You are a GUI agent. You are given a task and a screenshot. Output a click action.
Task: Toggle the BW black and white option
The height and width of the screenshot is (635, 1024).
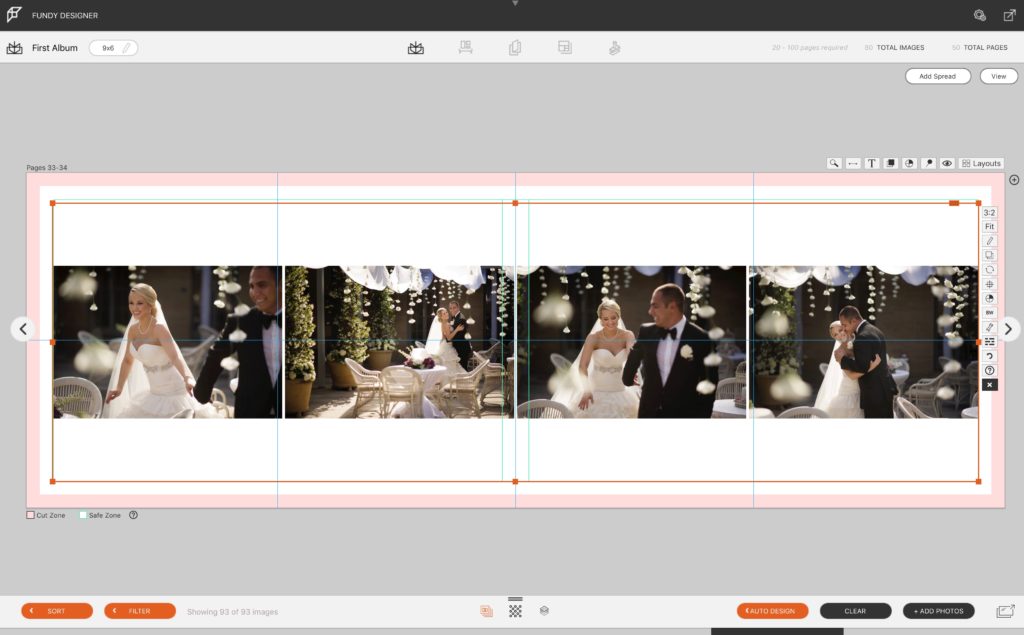point(989,313)
